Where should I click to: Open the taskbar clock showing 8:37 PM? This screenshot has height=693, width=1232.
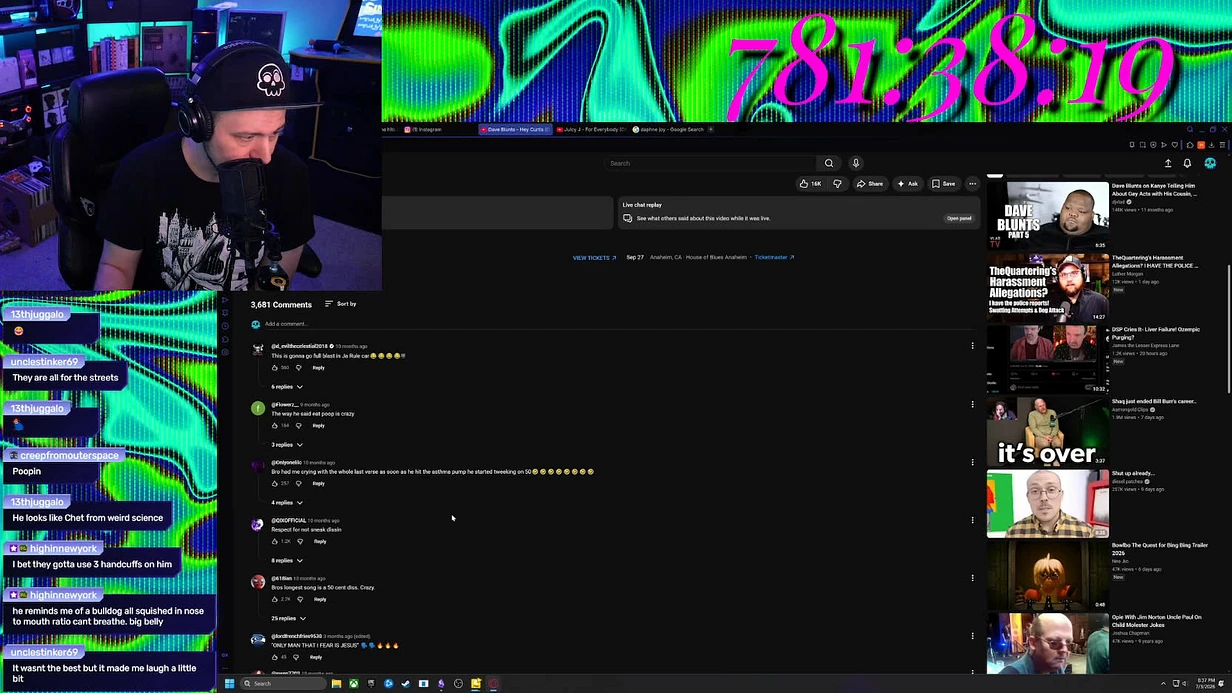pyautogui.click(x=1207, y=684)
